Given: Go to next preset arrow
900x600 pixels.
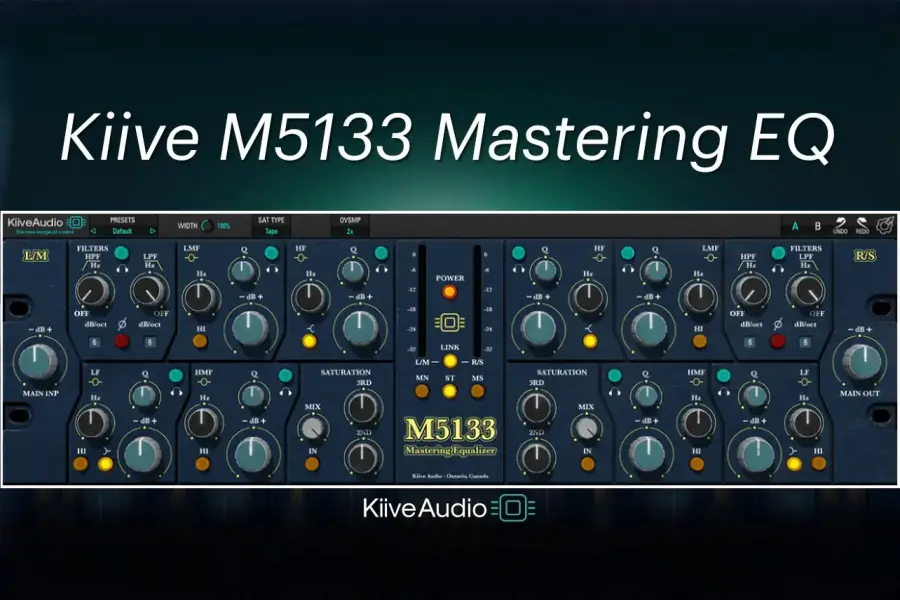Looking at the screenshot, I should pyautogui.click(x=152, y=231).
